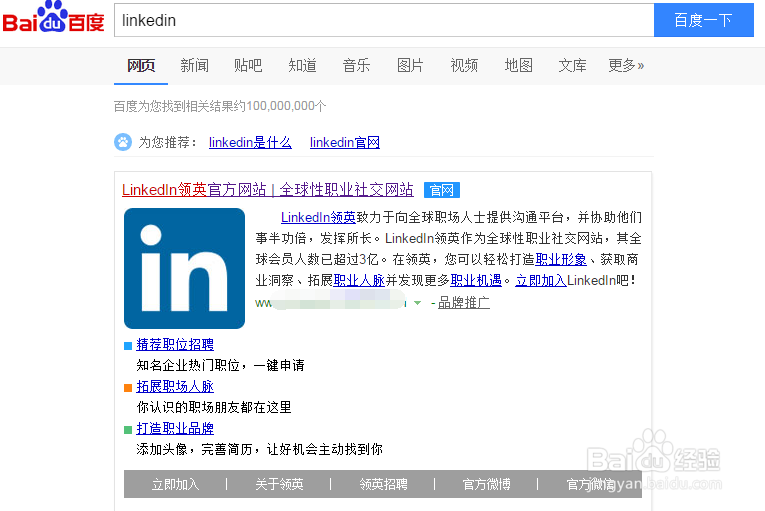765x511 pixels.
Task: Open the 打造职业品牌 link
Action: tap(175, 429)
